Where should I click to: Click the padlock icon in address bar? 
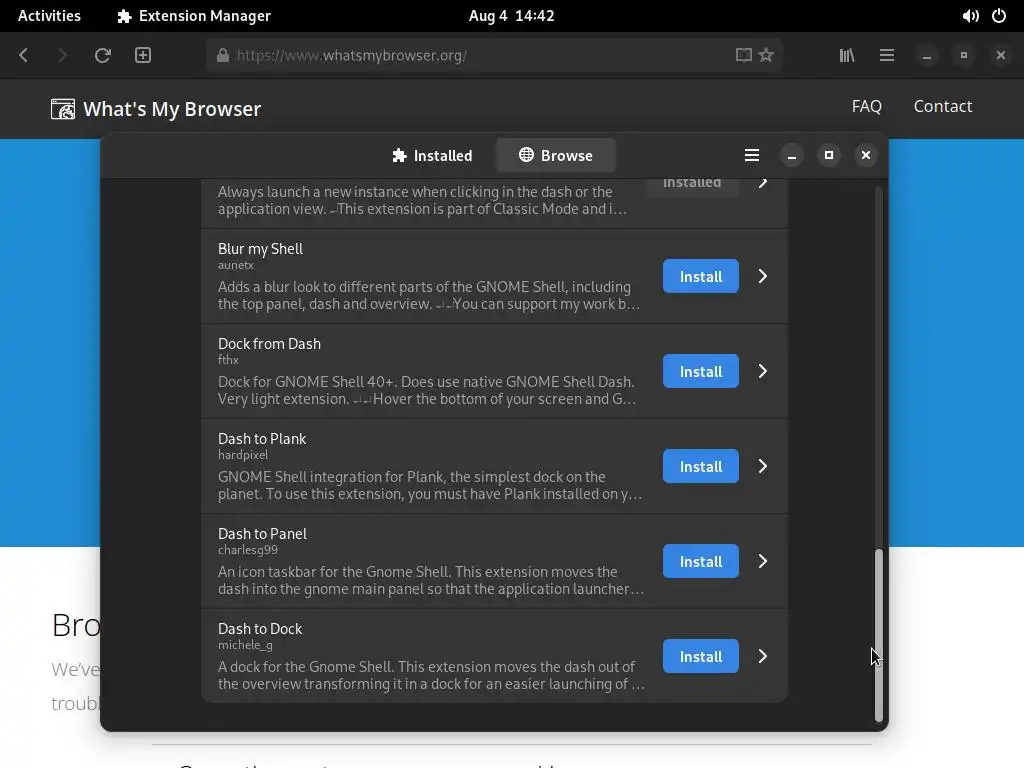click(x=223, y=56)
